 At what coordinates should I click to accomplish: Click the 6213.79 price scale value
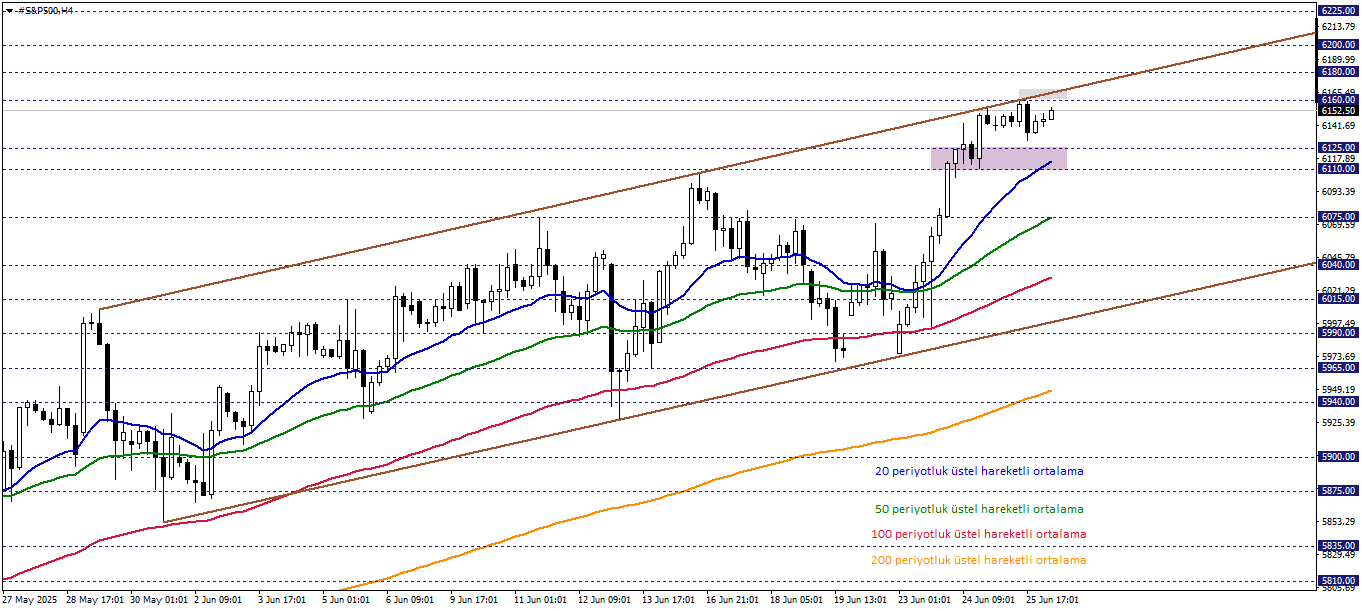click(x=1338, y=27)
